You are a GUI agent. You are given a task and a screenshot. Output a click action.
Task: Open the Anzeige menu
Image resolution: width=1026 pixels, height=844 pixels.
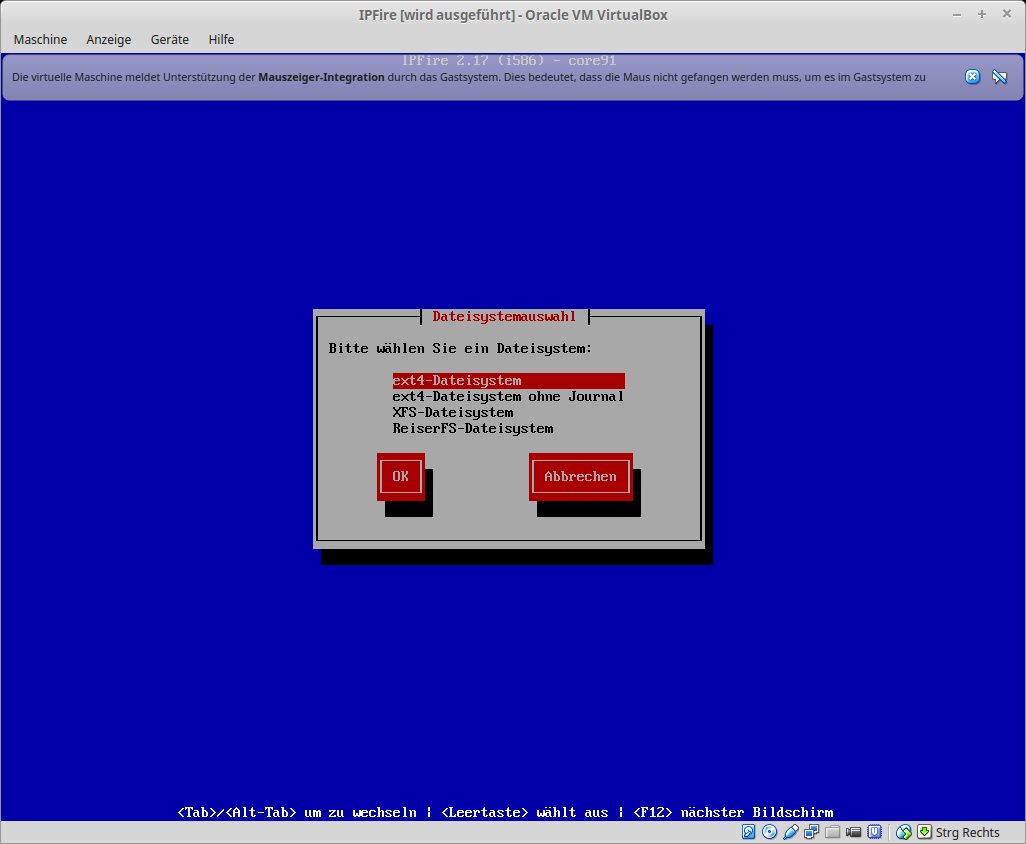[x=109, y=39]
